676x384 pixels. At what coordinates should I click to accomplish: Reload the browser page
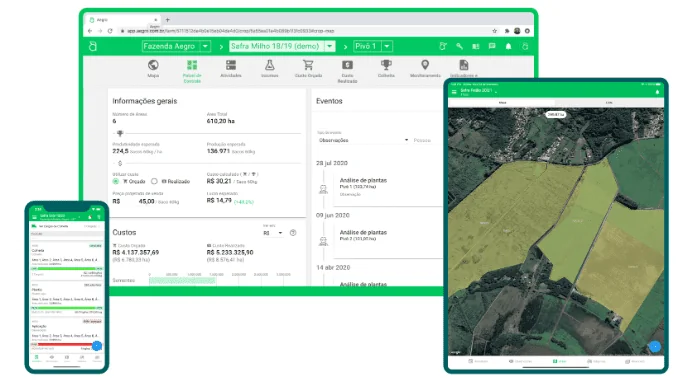[110, 31]
